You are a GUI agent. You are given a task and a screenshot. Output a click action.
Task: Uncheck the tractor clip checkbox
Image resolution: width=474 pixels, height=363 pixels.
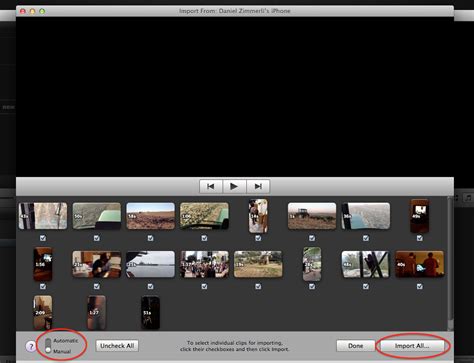coord(312,238)
